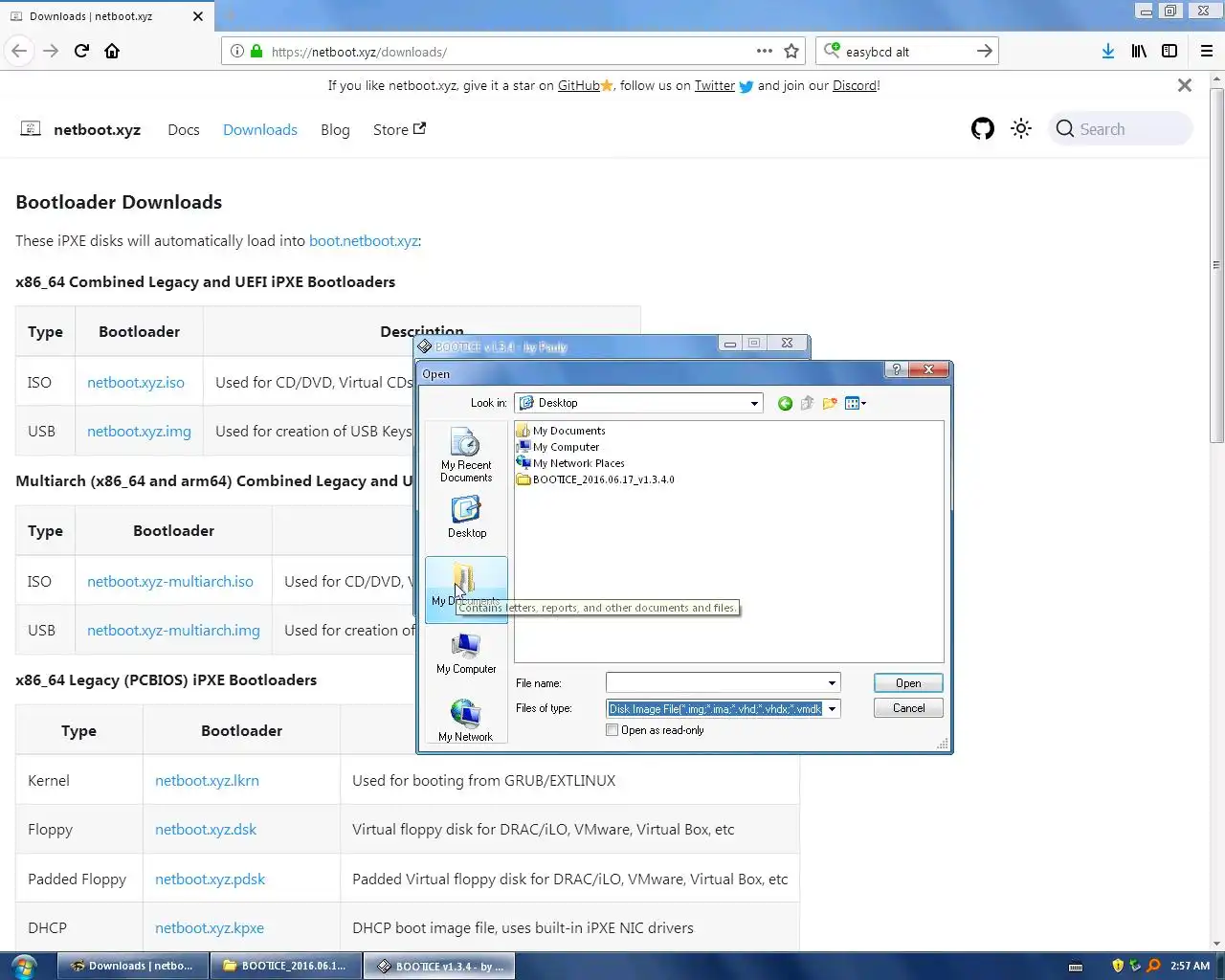Download netboot.xyz.lkrn kernel
The image size is (1225, 980).
point(207,780)
